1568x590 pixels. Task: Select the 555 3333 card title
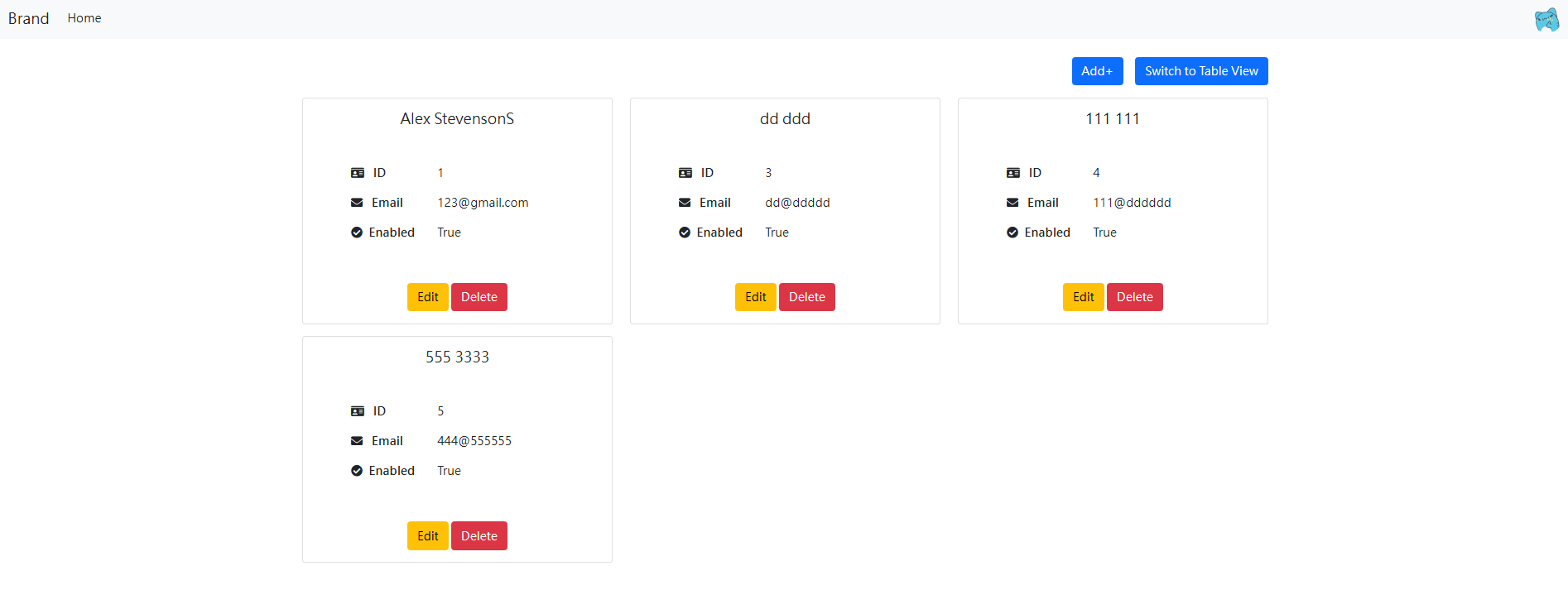pos(457,357)
